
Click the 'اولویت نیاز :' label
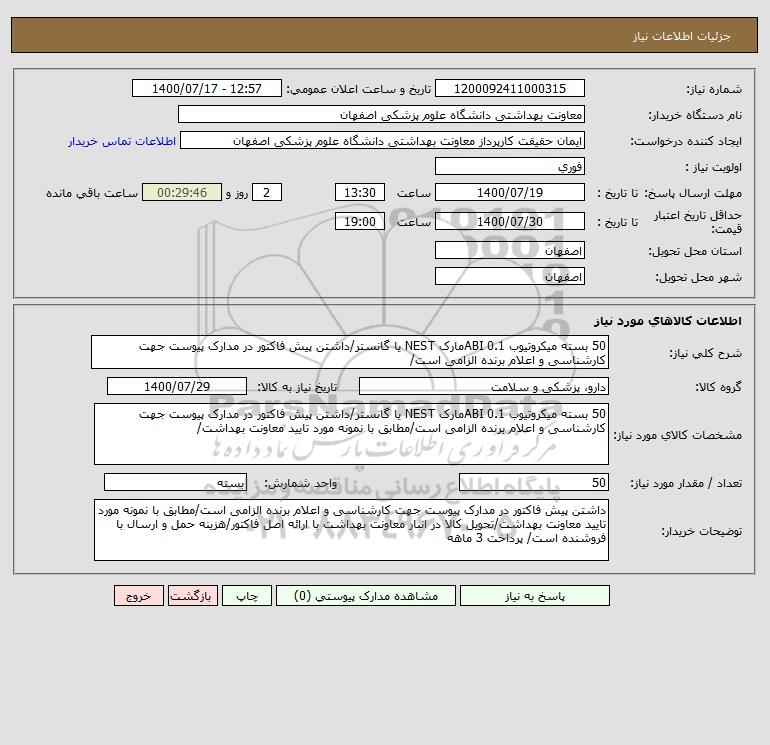click(714, 167)
